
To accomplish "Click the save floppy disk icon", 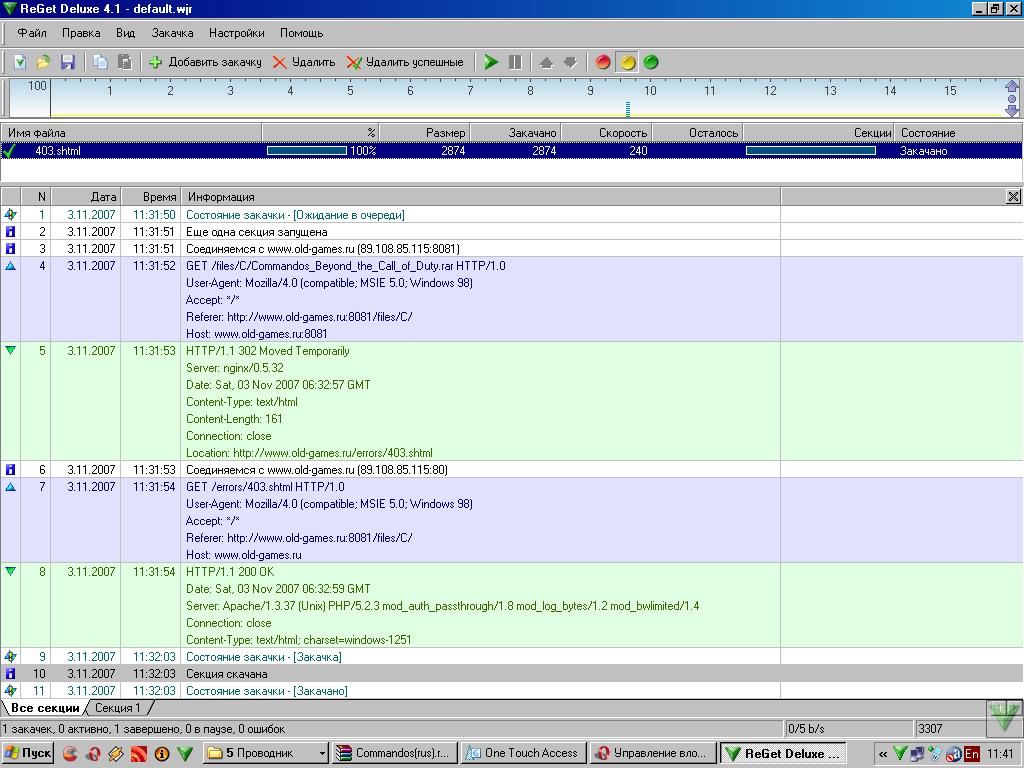I will click(x=68, y=62).
